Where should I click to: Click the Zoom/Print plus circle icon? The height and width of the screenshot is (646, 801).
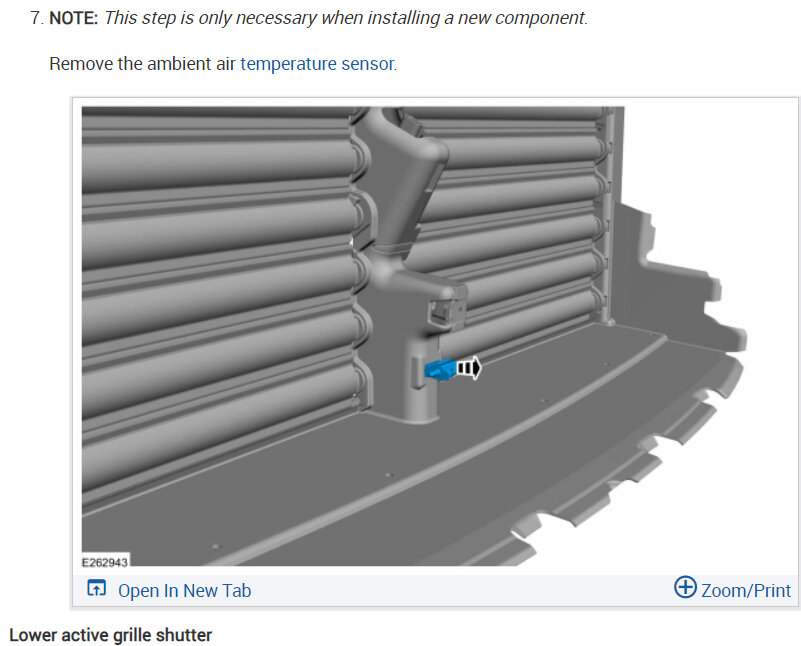685,587
